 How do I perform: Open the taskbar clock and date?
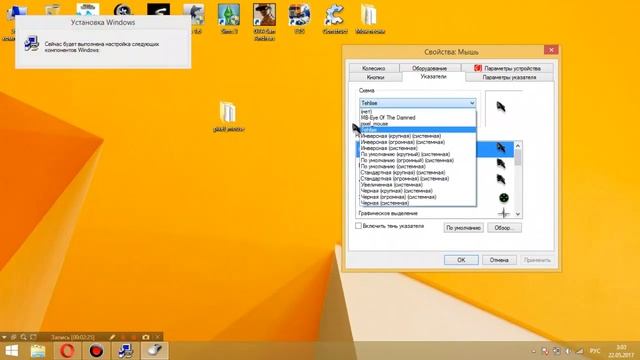(x=620, y=351)
